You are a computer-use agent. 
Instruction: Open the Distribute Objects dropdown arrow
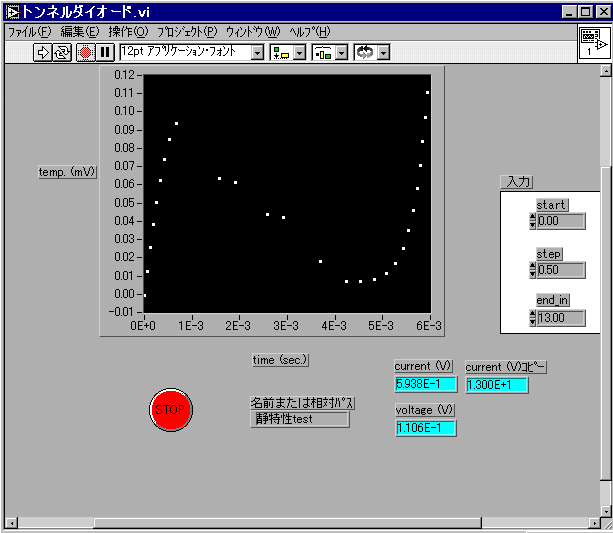(x=342, y=52)
